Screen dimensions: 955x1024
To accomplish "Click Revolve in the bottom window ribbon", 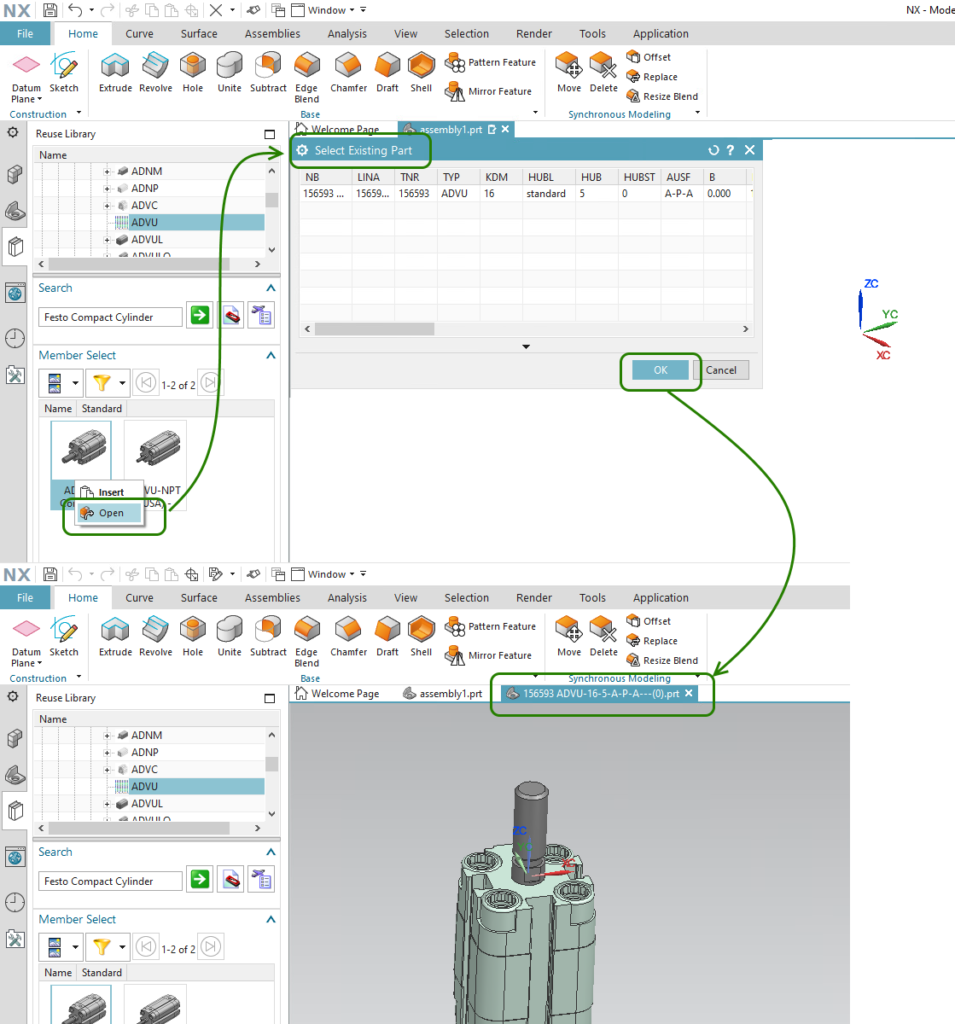I will tap(155, 637).
